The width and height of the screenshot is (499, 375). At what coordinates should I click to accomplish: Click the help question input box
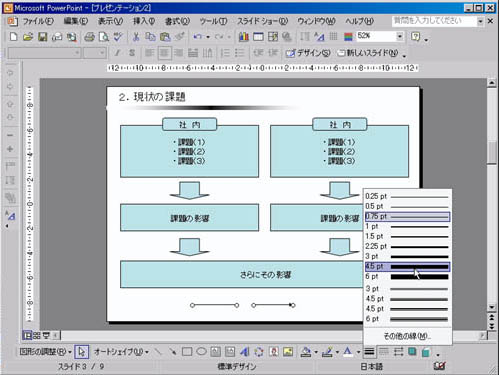[434, 21]
